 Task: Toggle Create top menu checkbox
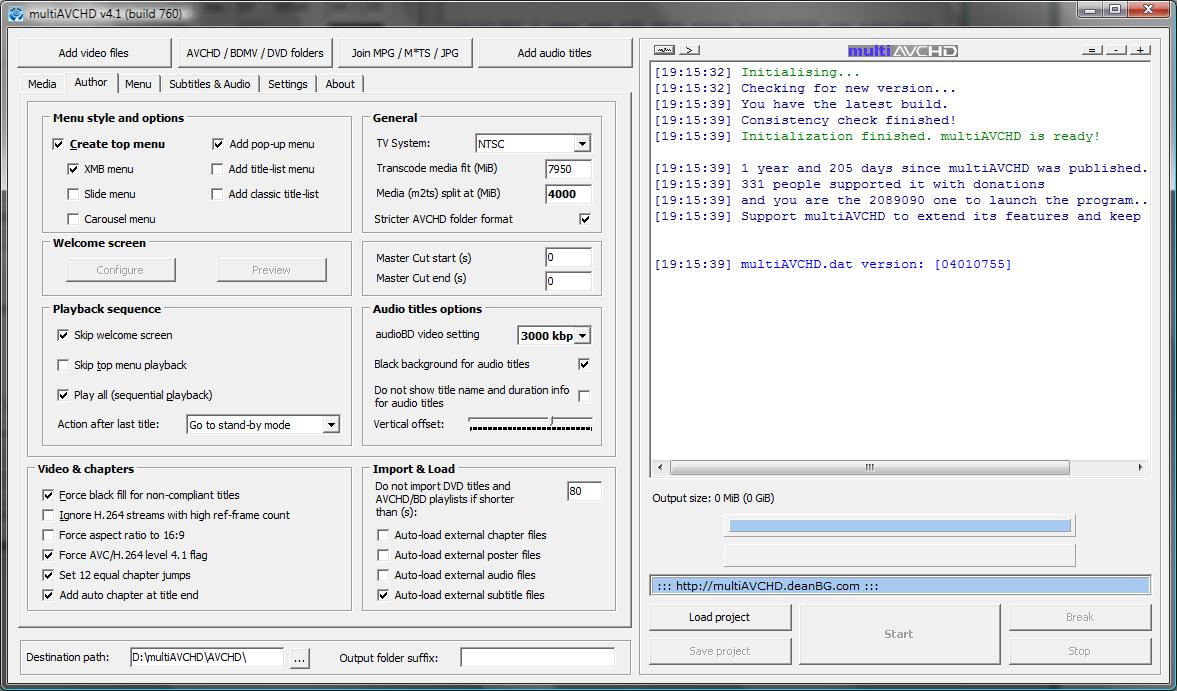point(58,144)
